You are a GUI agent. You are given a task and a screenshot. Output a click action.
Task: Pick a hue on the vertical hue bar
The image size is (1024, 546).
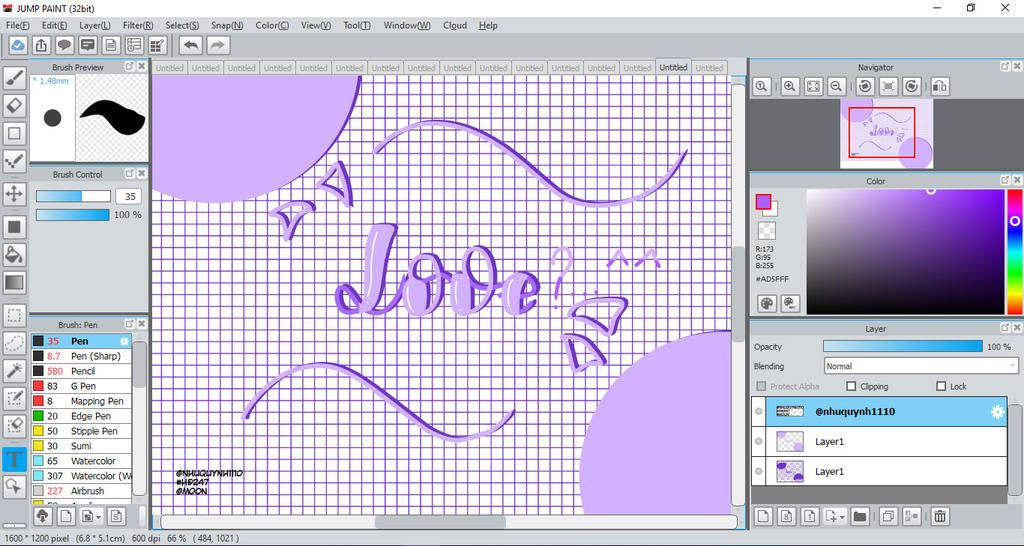1014,251
